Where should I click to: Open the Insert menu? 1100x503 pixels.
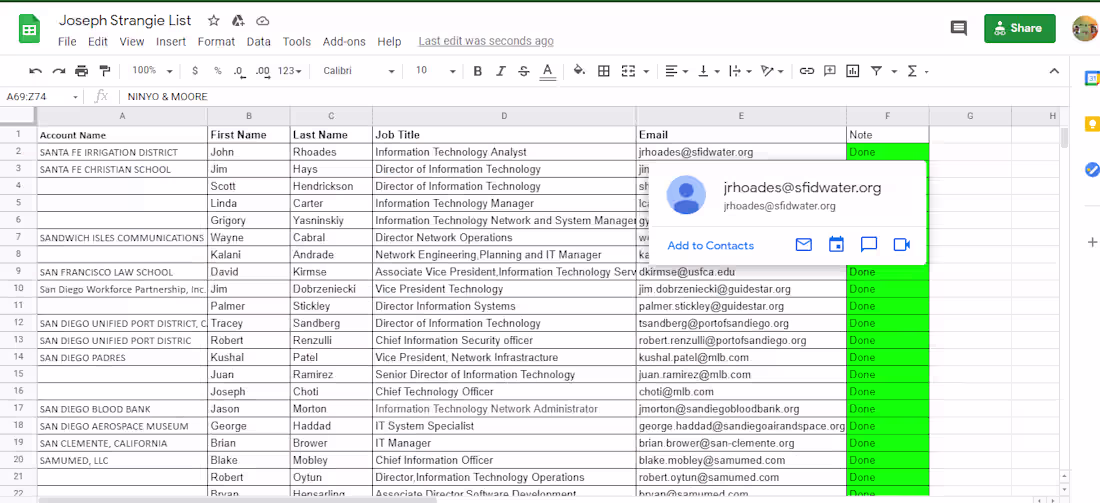(x=171, y=41)
